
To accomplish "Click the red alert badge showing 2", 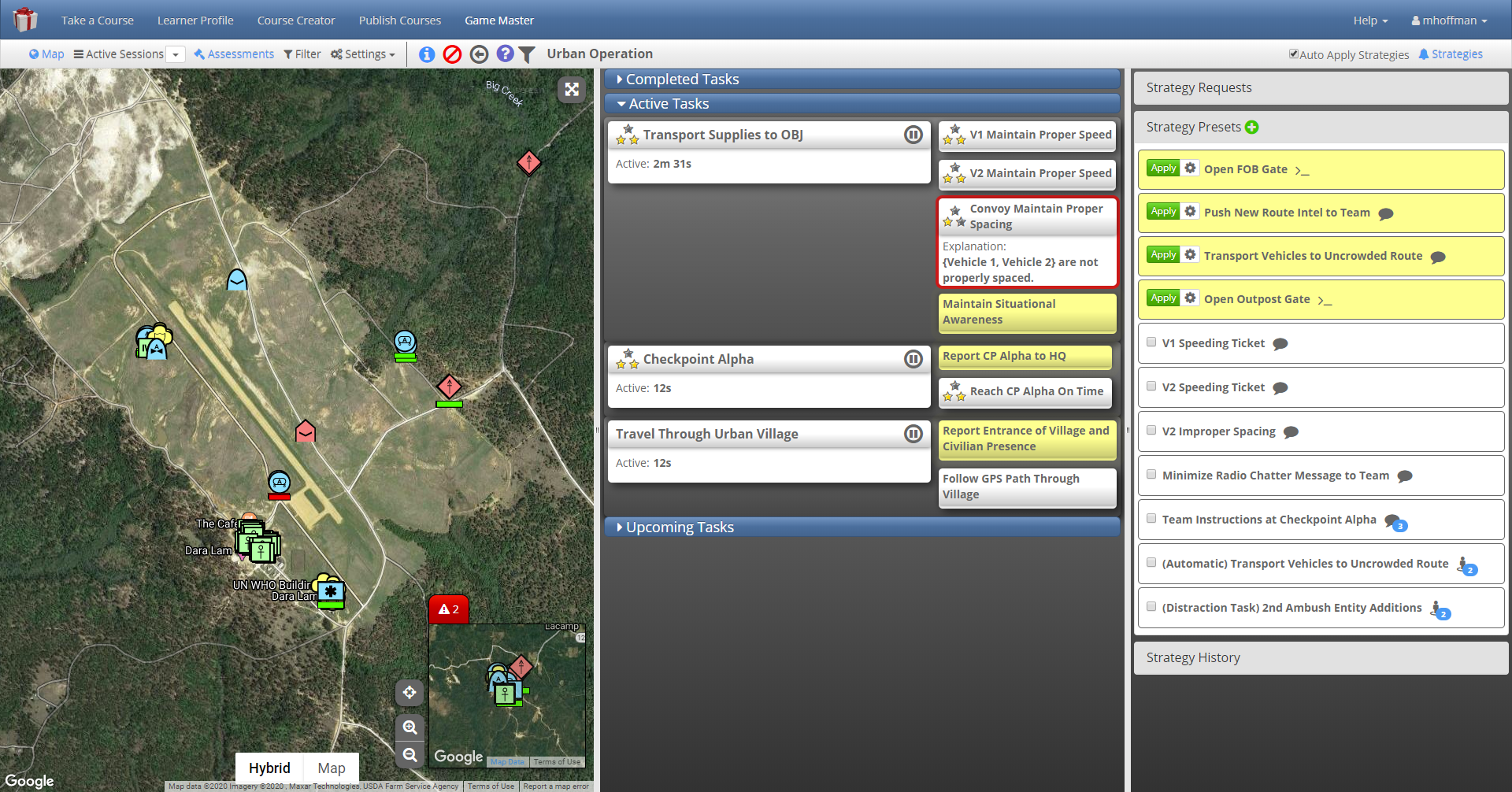I will (x=449, y=609).
